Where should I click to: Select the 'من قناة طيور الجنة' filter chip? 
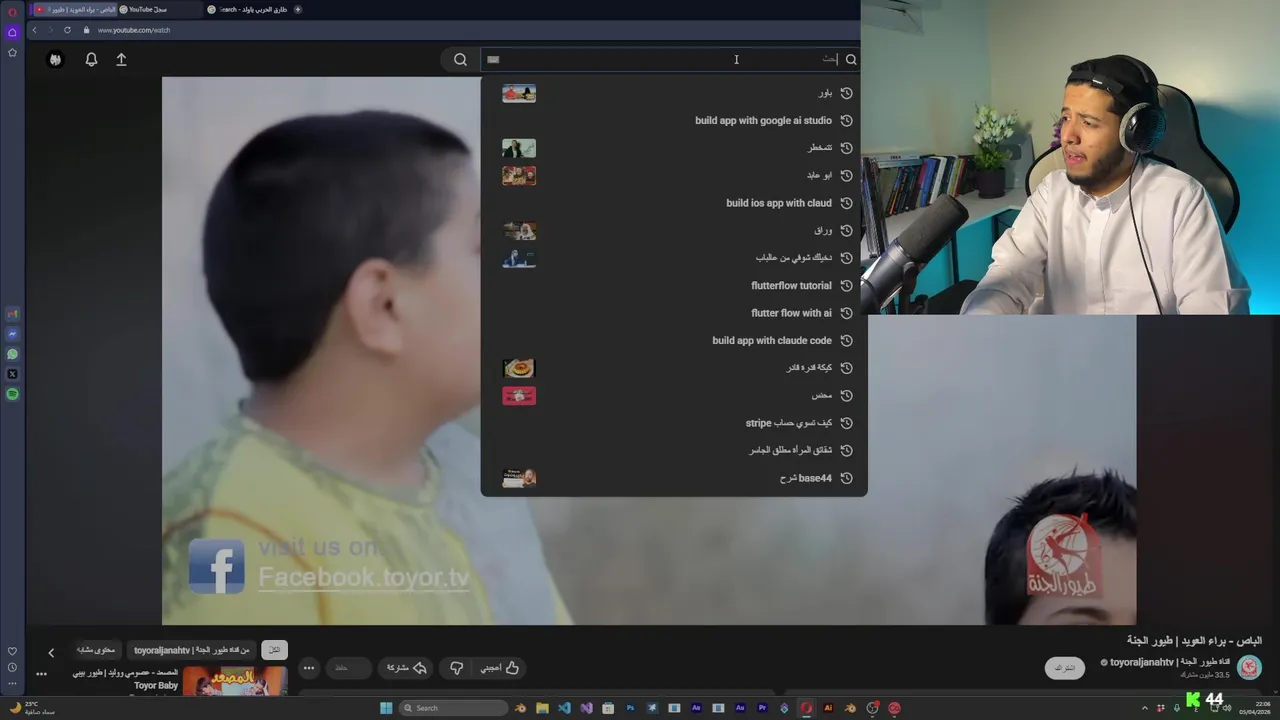click(192, 650)
